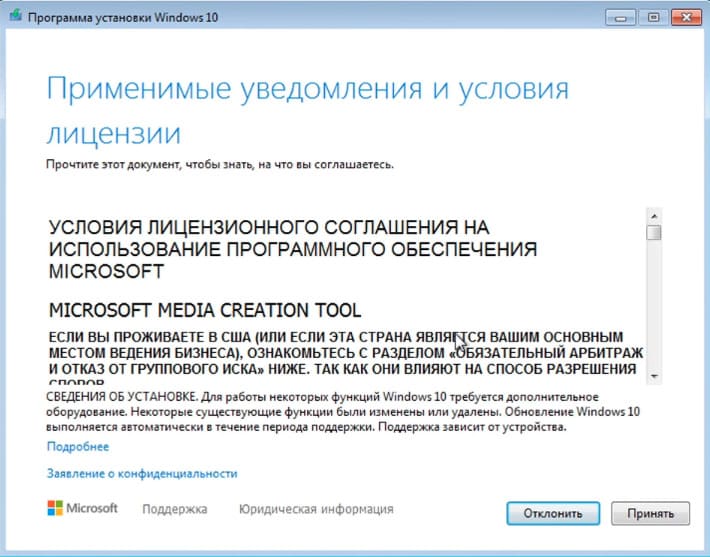Open the Поддержка link

coord(175,509)
